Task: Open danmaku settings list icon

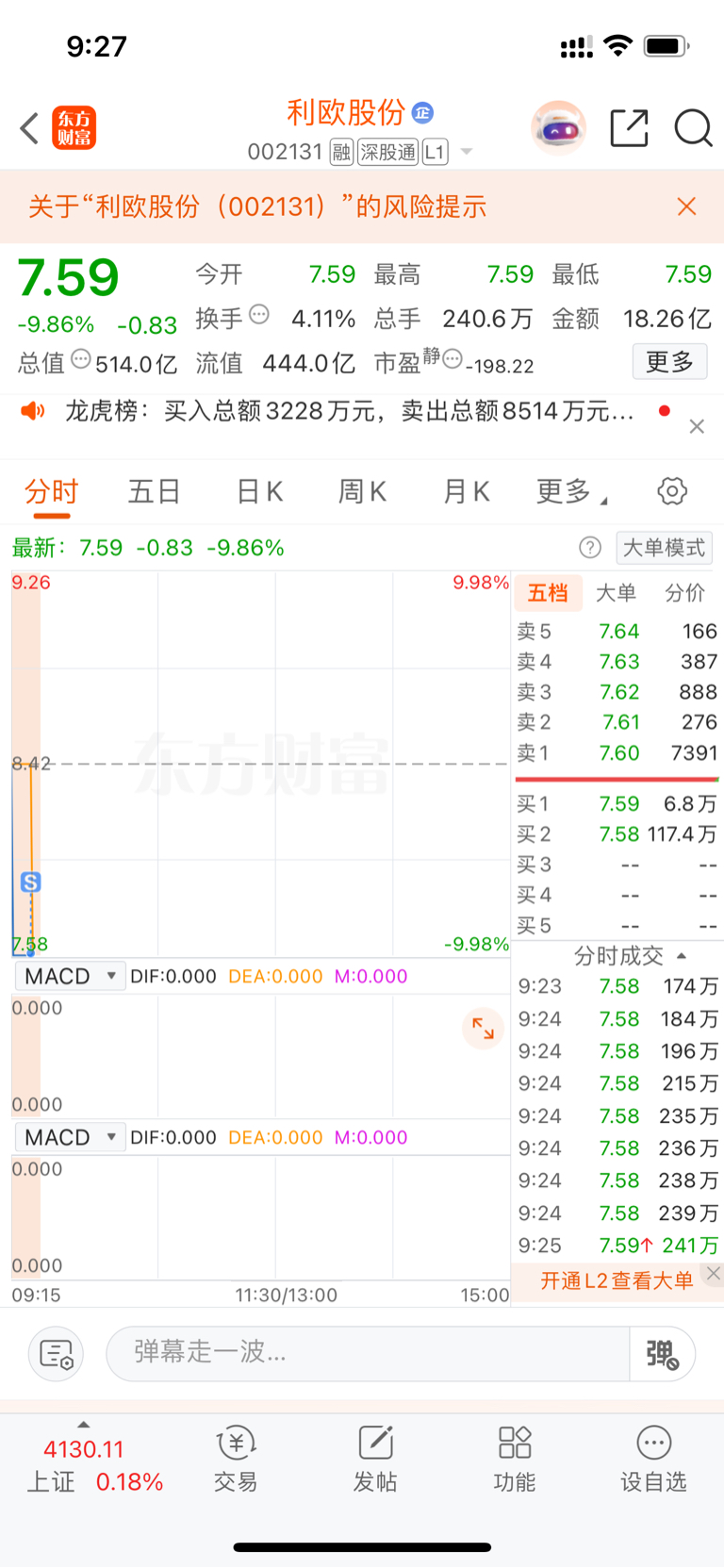Action: pyautogui.click(x=57, y=1354)
